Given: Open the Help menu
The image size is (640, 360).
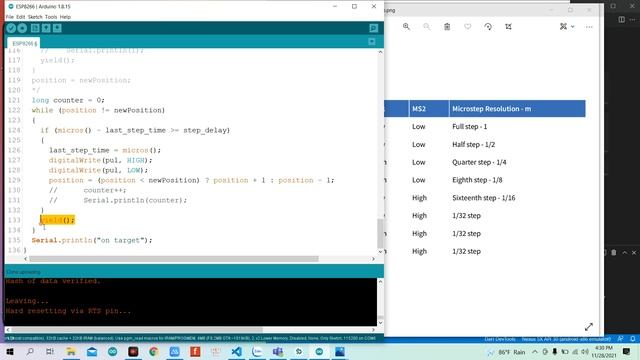Looking at the screenshot, I should coord(65,17).
